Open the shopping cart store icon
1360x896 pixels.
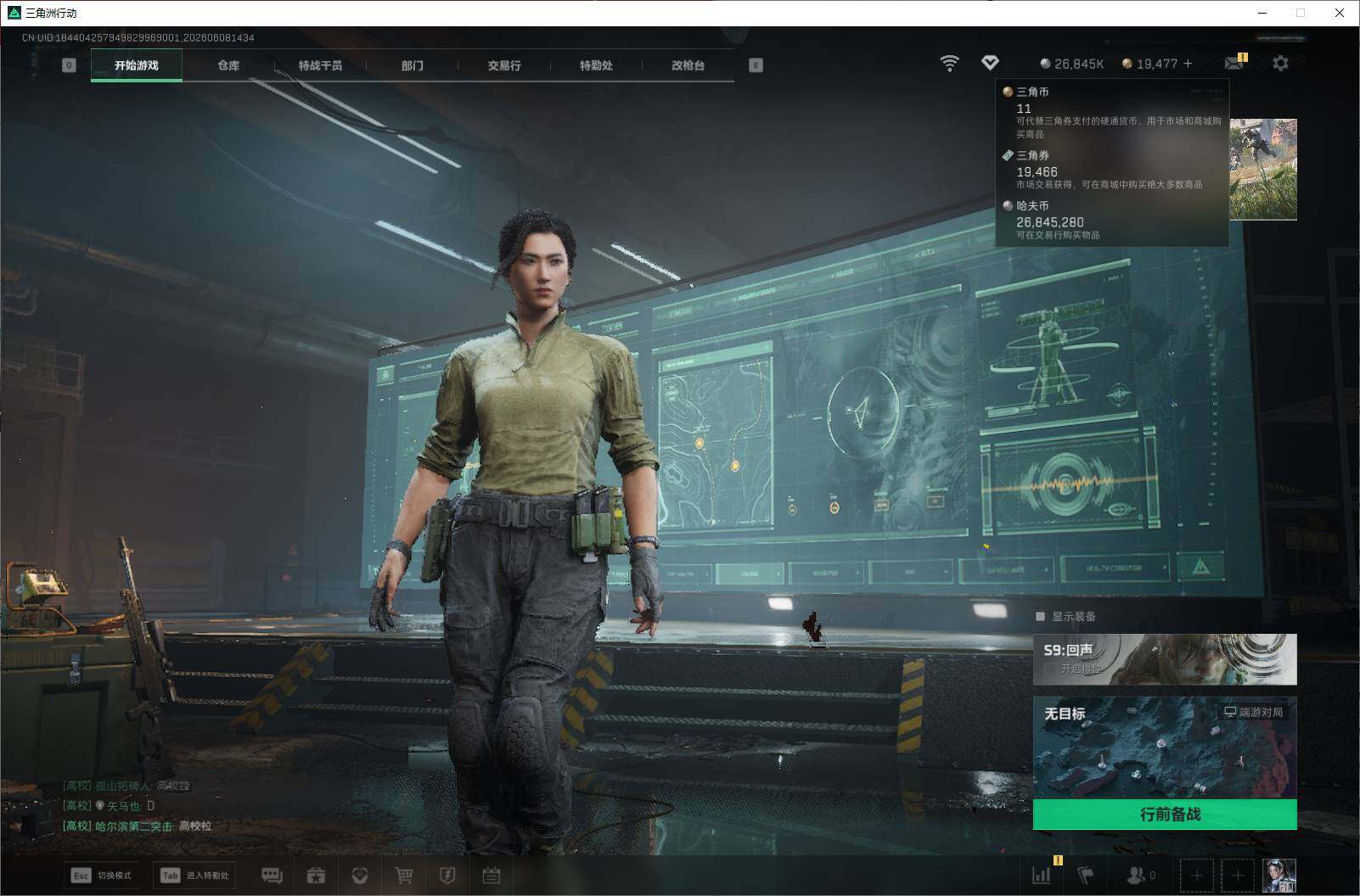point(404,876)
